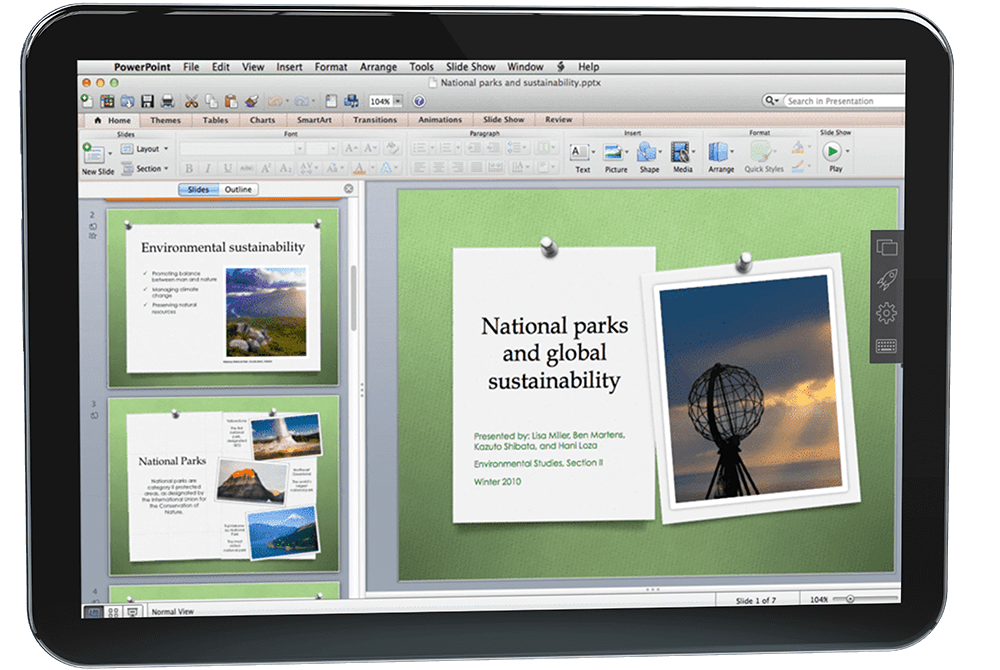This screenshot has height=670, width=1000.
Task: Click the Save floppy disk icon
Action: click(x=147, y=101)
